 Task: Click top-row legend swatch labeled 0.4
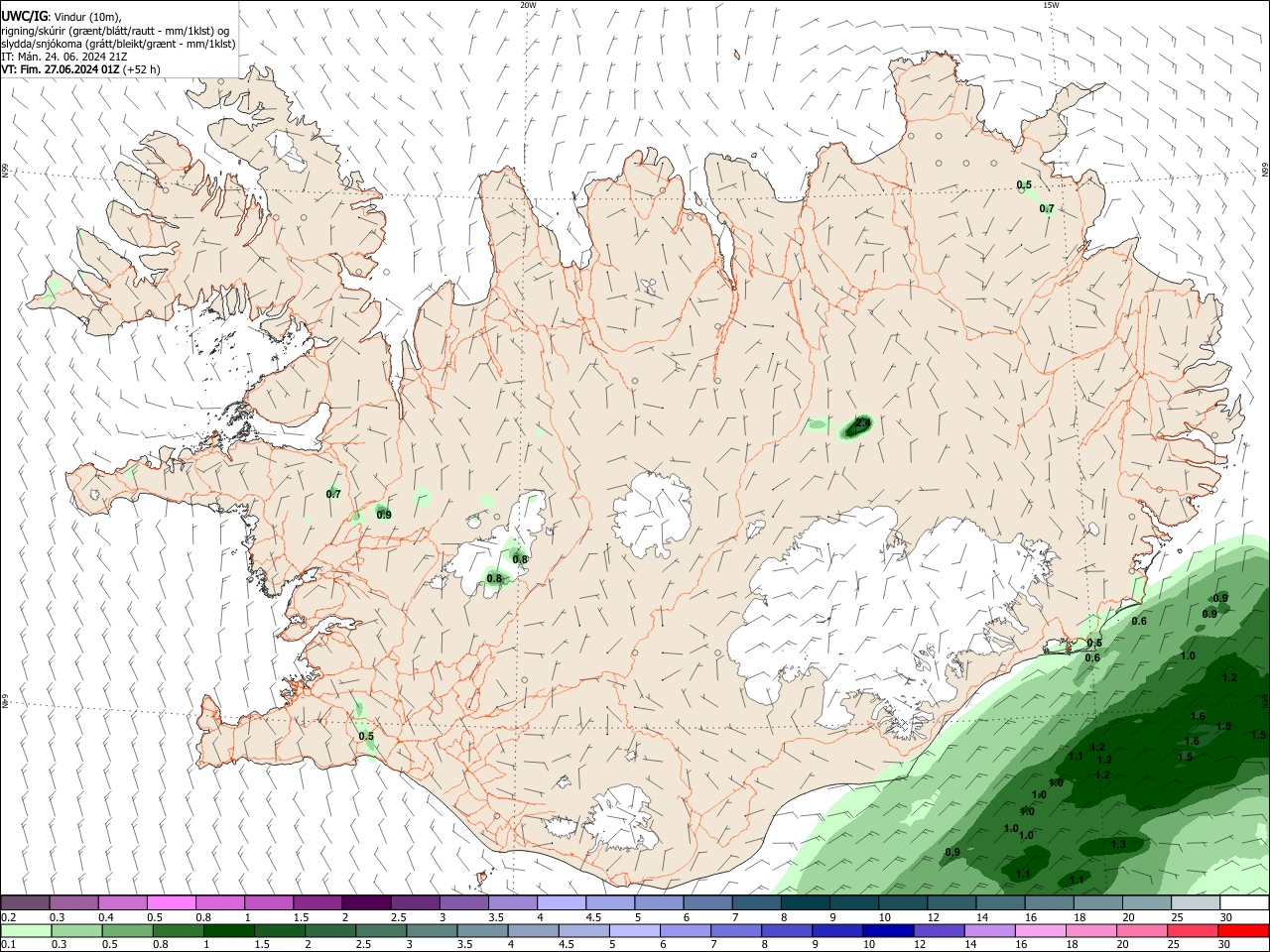[122, 902]
